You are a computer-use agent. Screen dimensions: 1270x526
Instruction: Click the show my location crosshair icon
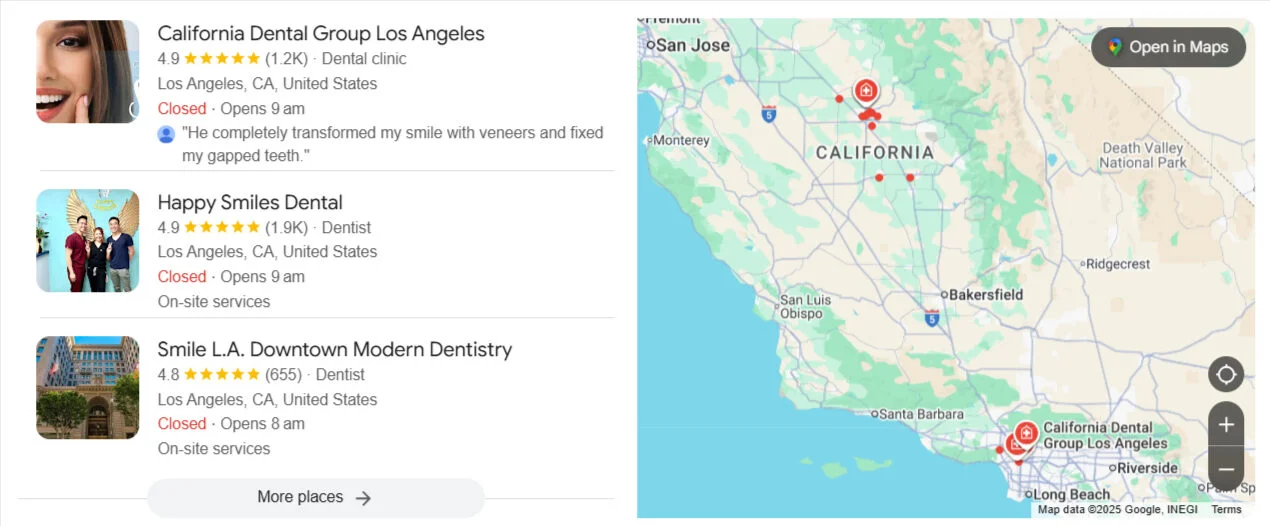pos(1226,375)
